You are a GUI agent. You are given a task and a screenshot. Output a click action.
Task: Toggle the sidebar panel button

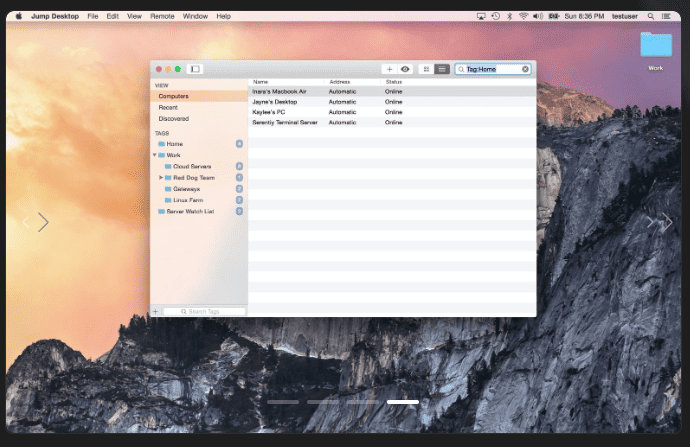(195, 69)
